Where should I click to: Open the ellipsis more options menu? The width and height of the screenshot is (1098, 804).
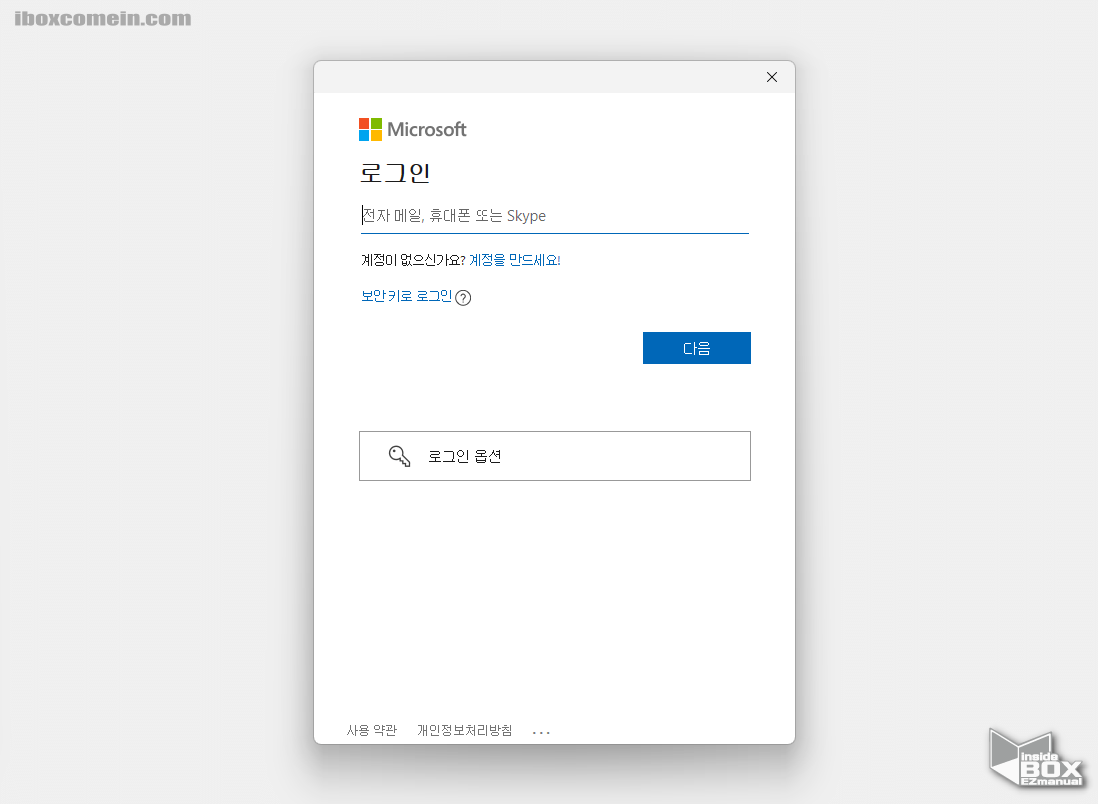[541, 732]
